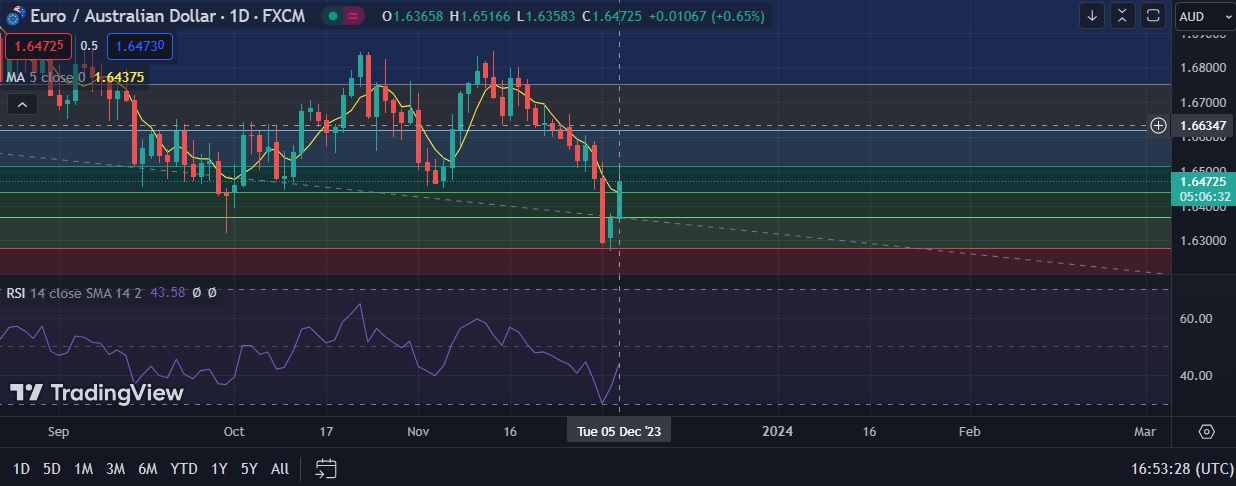Viewport: 1236px width, 486px height.
Task: Open the TradingView logo link
Action: point(97,393)
